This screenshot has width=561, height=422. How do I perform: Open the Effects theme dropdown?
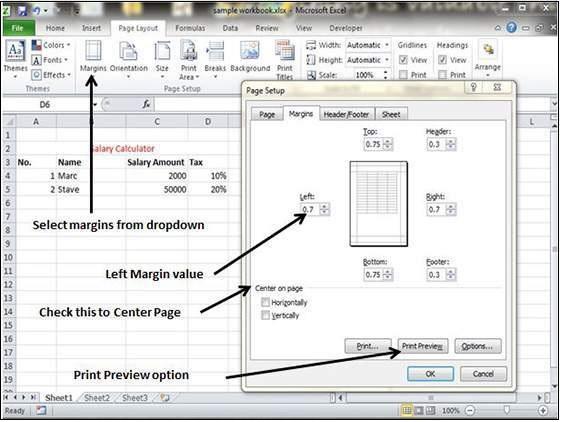point(51,75)
